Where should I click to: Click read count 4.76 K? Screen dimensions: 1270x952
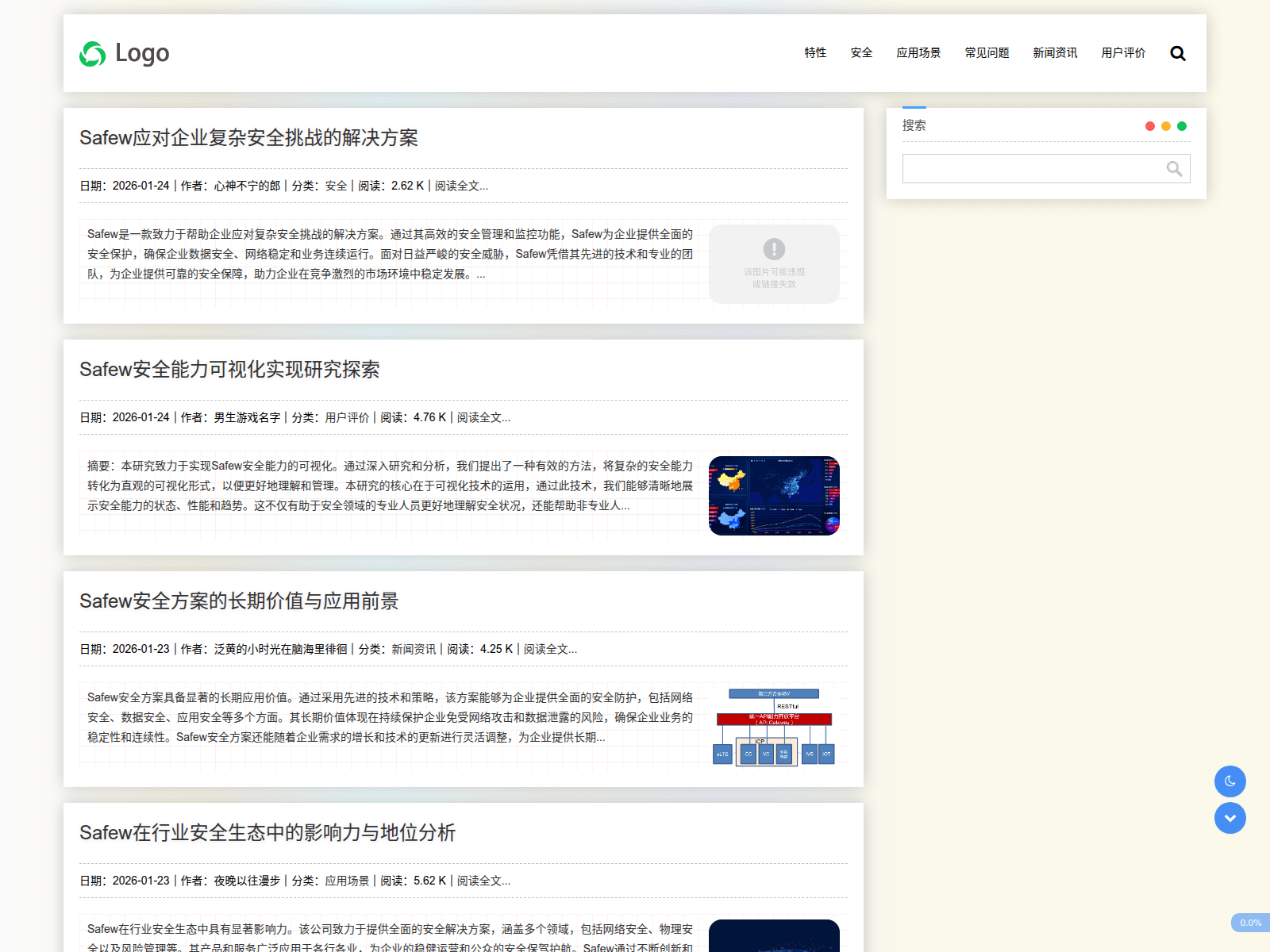pyautogui.click(x=429, y=417)
